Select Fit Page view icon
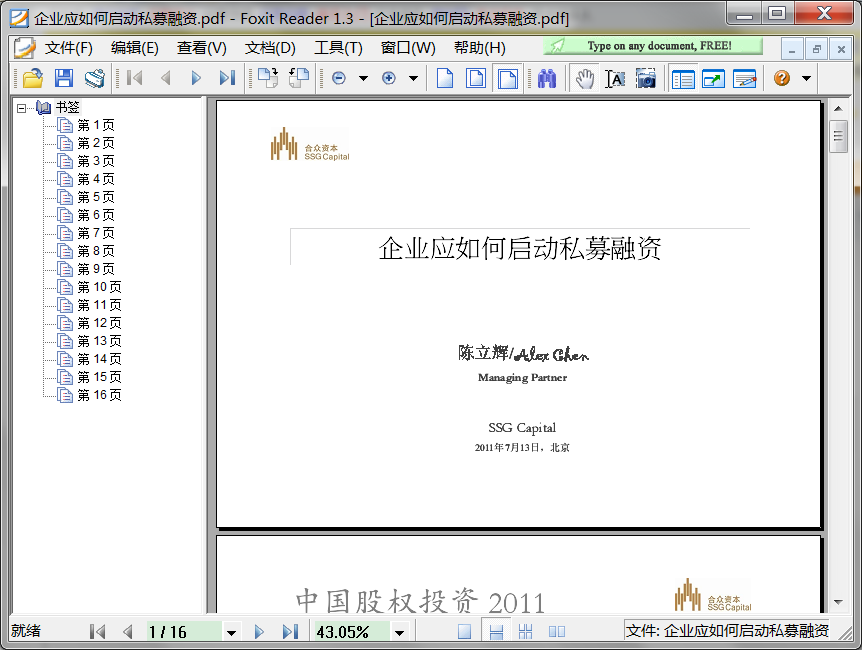Image resolution: width=862 pixels, height=650 pixels. [x=476, y=79]
